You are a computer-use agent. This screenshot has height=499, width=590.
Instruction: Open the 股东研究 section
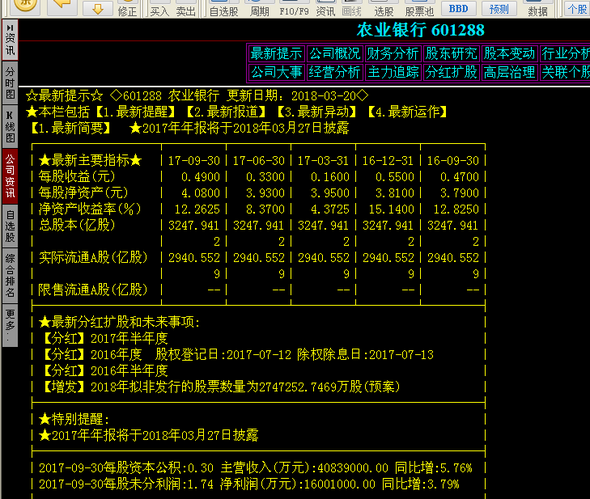451,53
